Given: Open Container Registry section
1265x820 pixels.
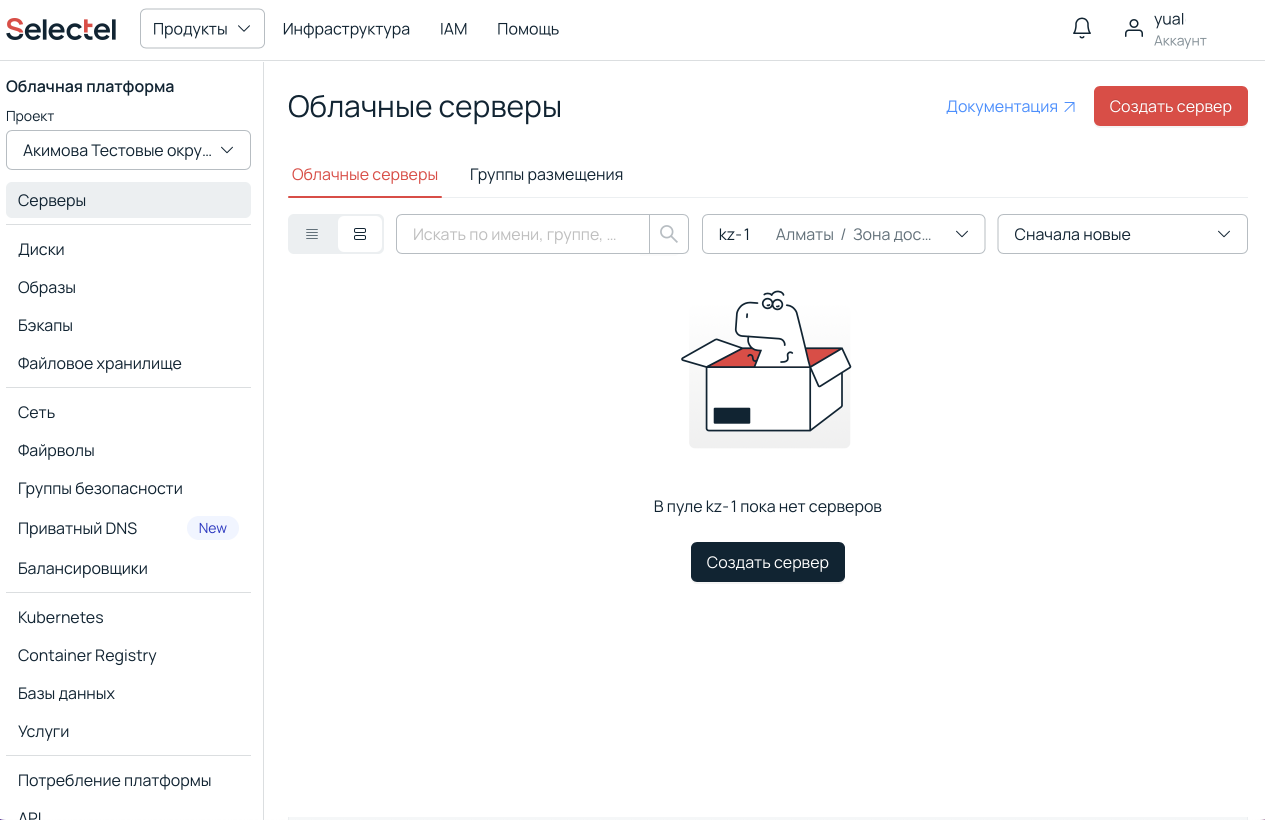Looking at the screenshot, I should pyautogui.click(x=128, y=655).
